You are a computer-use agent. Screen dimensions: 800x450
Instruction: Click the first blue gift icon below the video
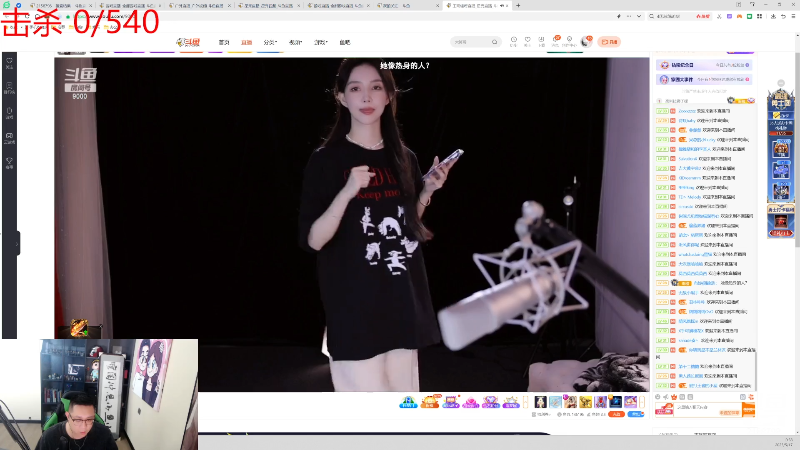point(408,402)
